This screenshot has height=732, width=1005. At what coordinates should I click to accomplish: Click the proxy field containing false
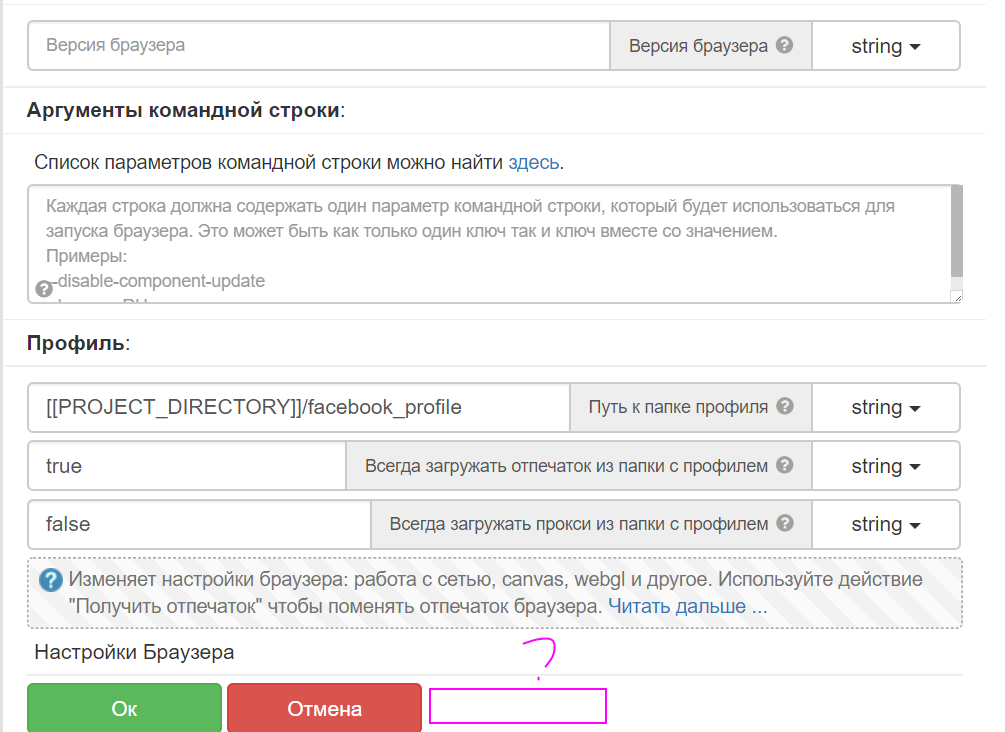click(x=199, y=524)
